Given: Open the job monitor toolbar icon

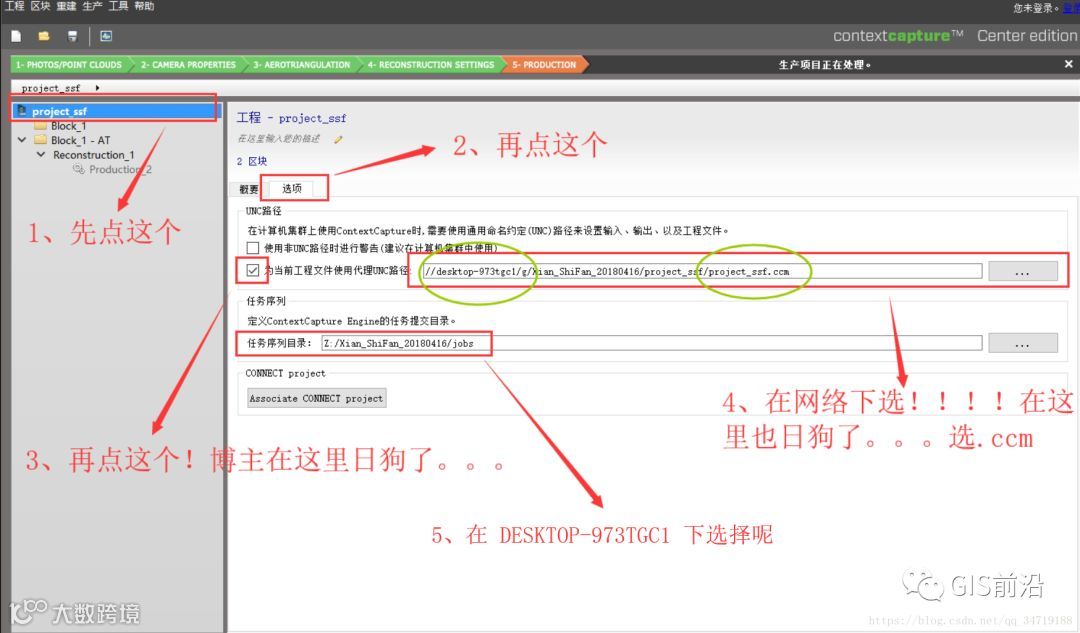Looking at the screenshot, I should [x=106, y=36].
